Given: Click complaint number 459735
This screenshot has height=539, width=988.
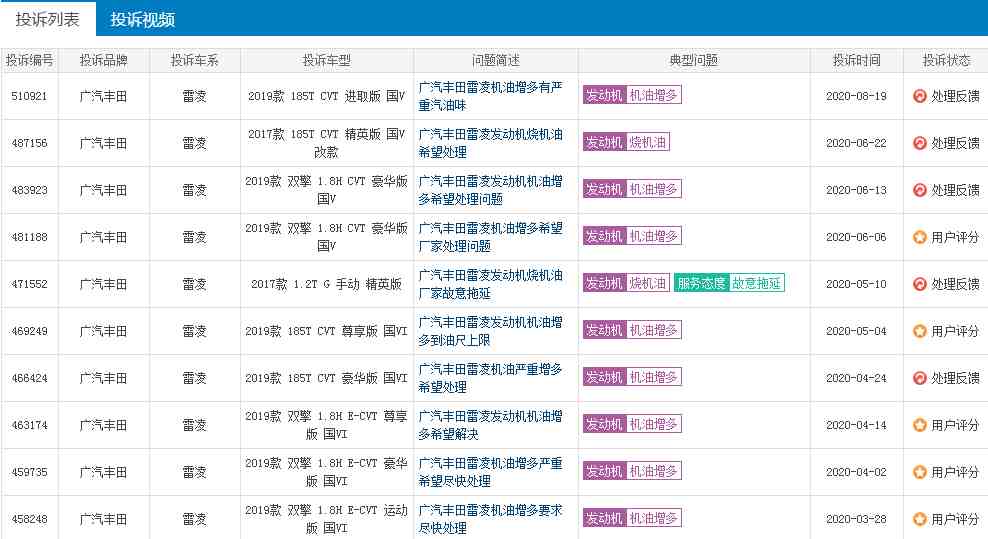Looking at the screenshot, I should [x=29, y=472].
